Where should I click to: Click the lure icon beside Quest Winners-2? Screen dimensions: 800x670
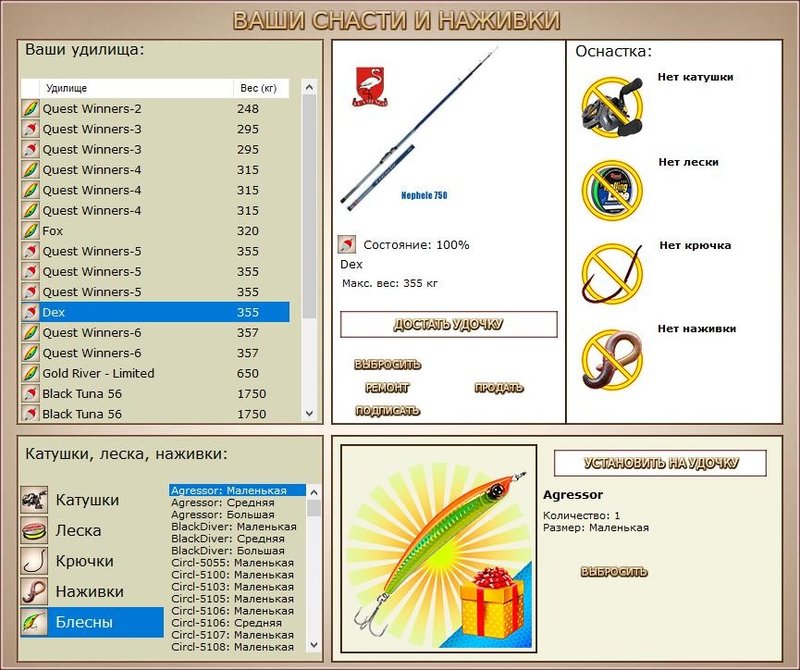coord(30,109)
